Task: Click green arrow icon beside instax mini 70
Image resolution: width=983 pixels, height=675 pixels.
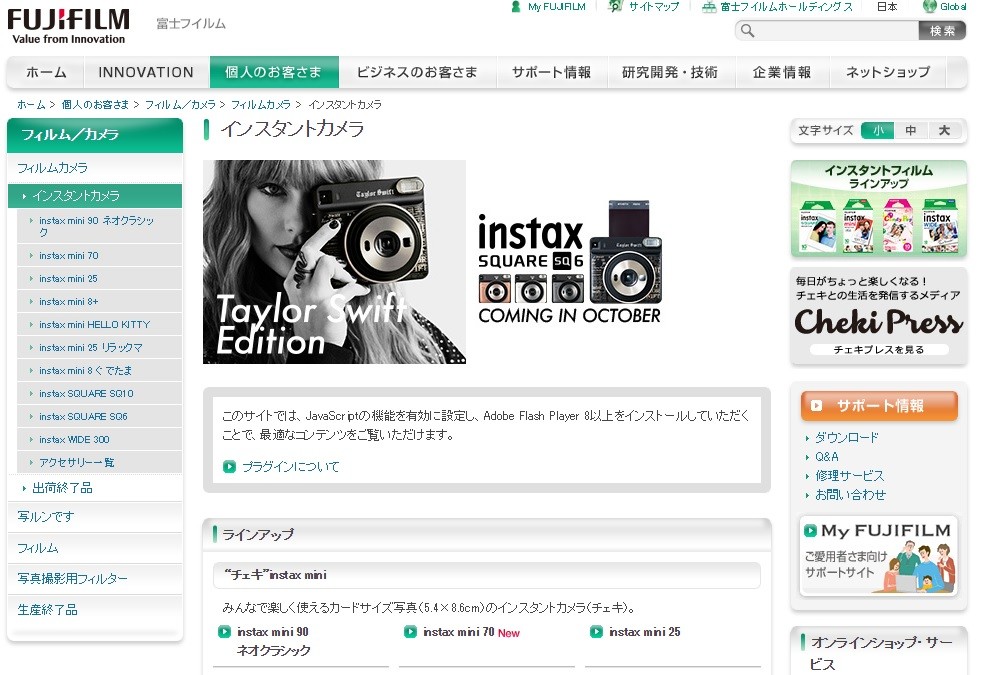Action: tap(410, 632)
